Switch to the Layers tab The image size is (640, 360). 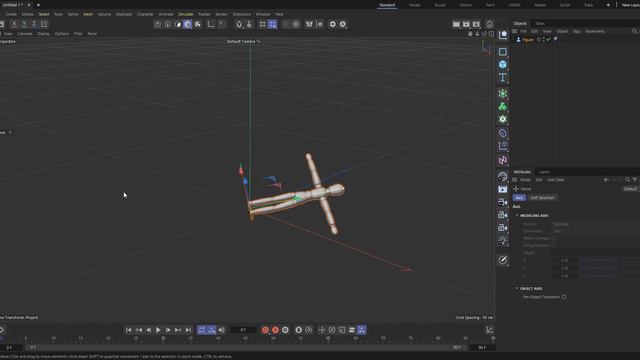pos(544,172)
